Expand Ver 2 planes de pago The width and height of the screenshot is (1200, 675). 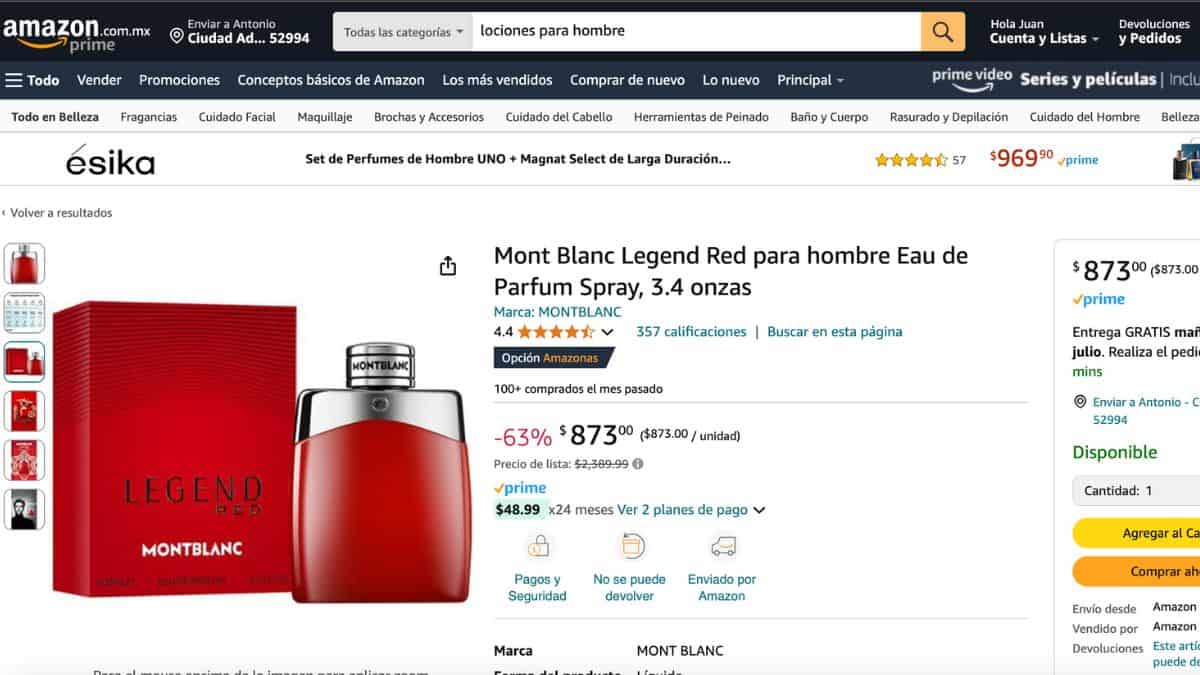coord(691,510)
